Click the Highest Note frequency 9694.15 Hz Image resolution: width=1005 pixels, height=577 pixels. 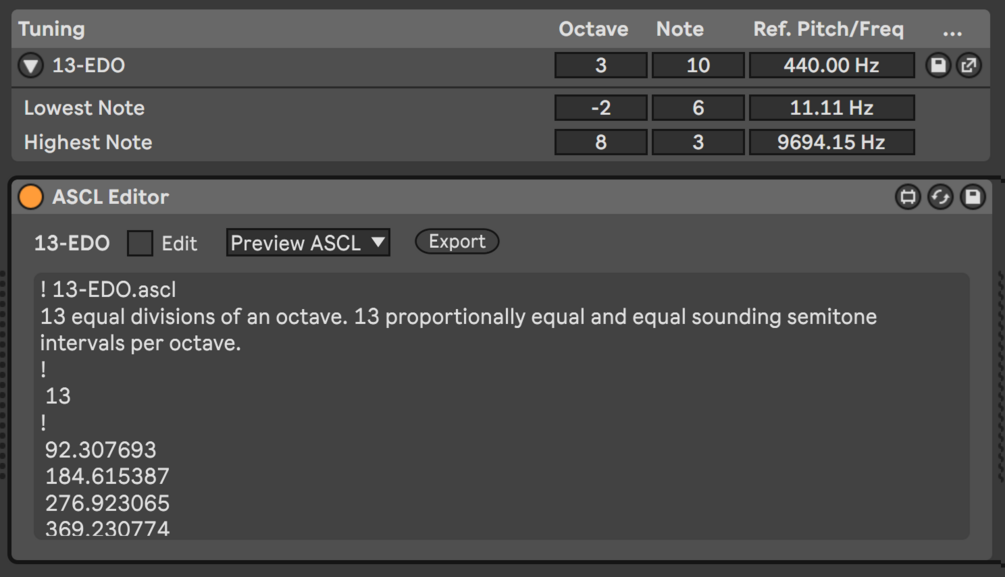point(831,142)
